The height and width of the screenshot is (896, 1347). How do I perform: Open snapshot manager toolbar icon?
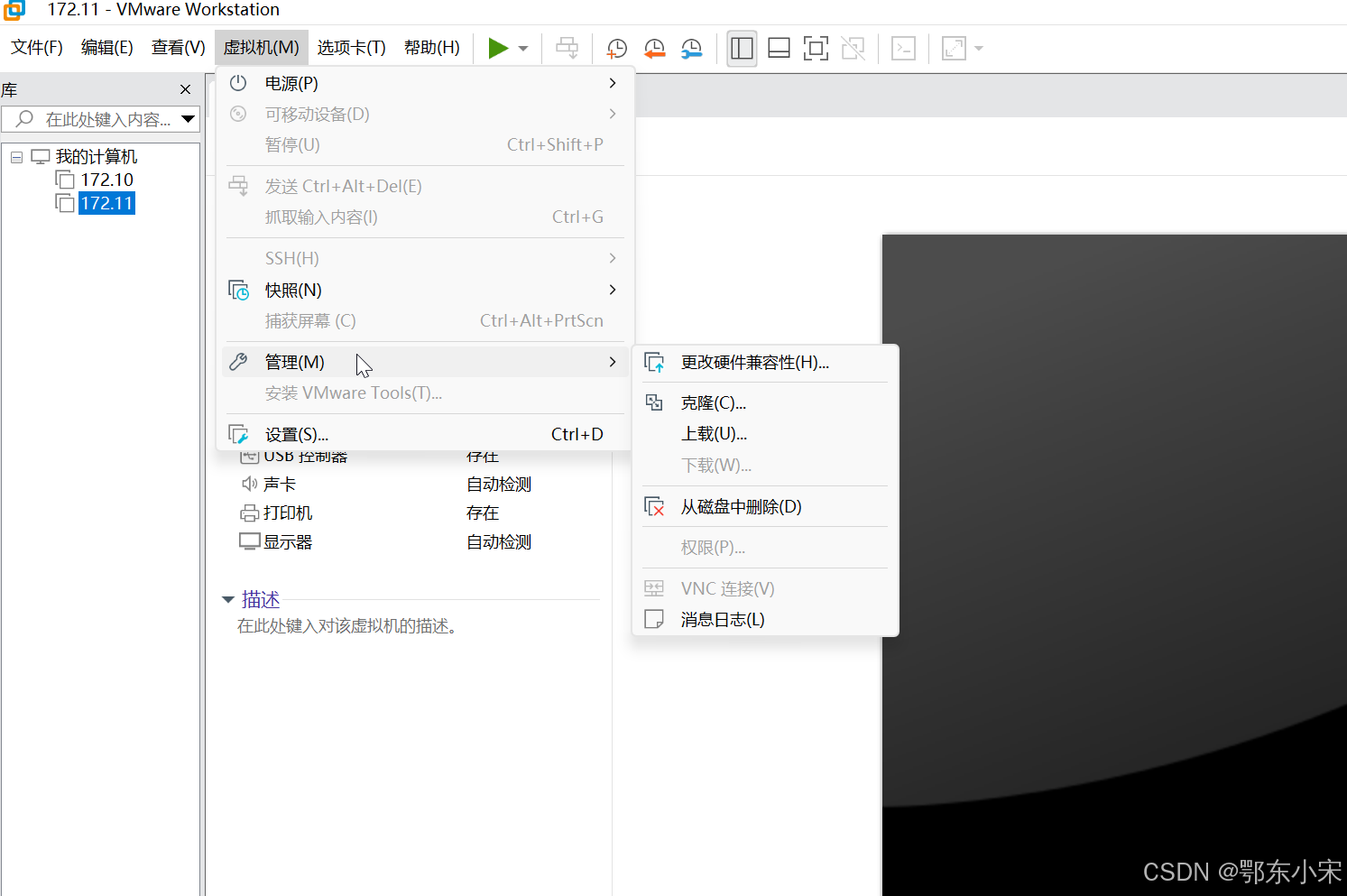point(692,49)
